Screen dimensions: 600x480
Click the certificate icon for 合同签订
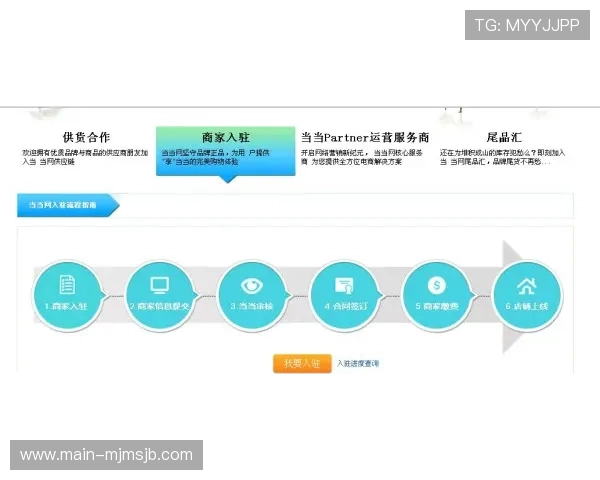[344, 286]
